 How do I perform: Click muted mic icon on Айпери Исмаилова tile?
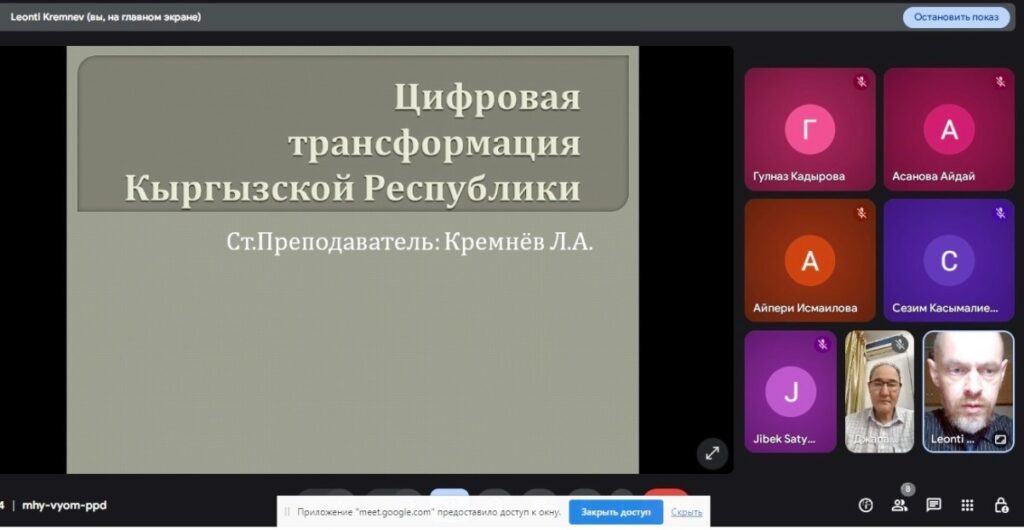860,213
